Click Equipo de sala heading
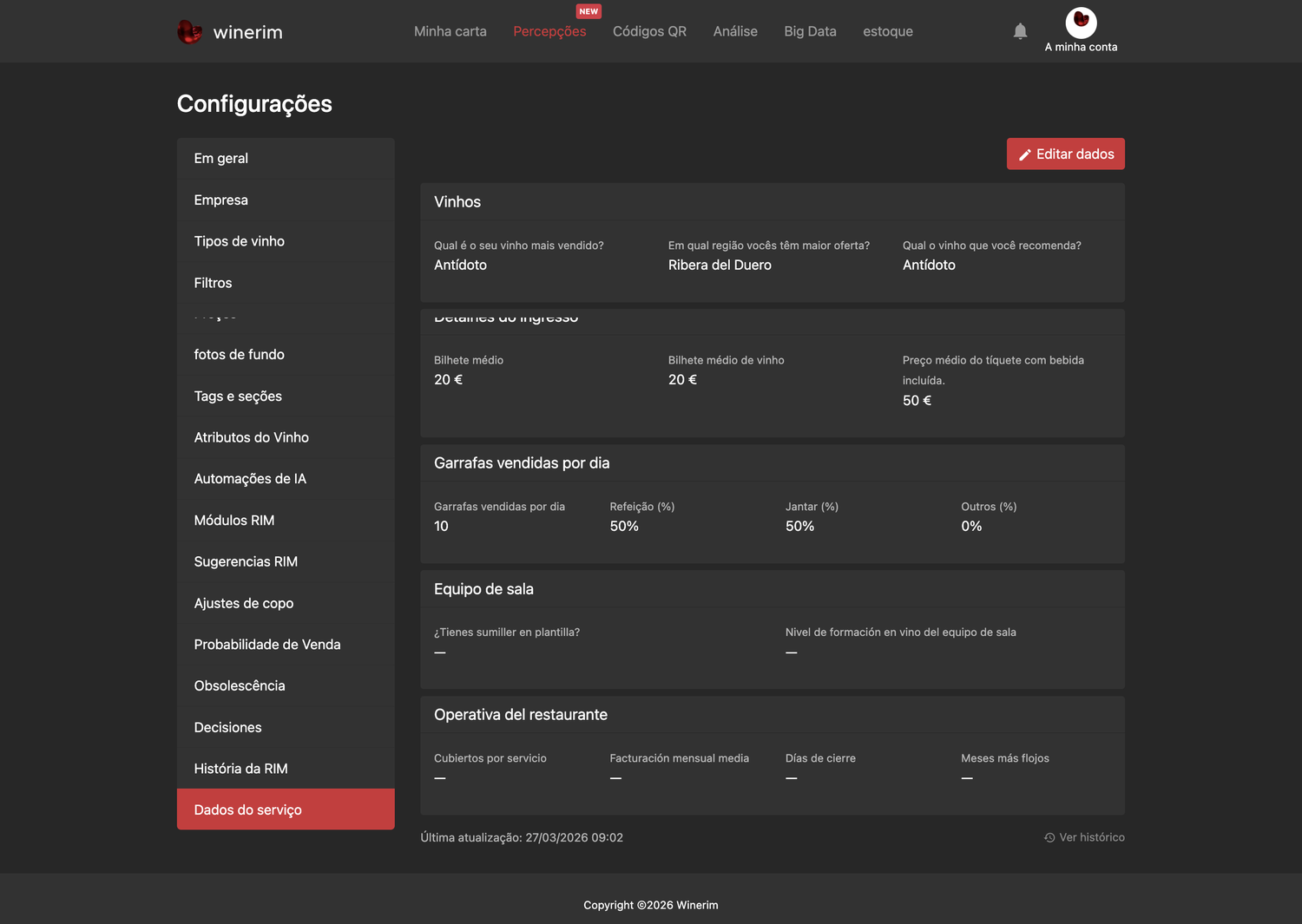This screenshot has width=1302, height=924. point(483,589)
